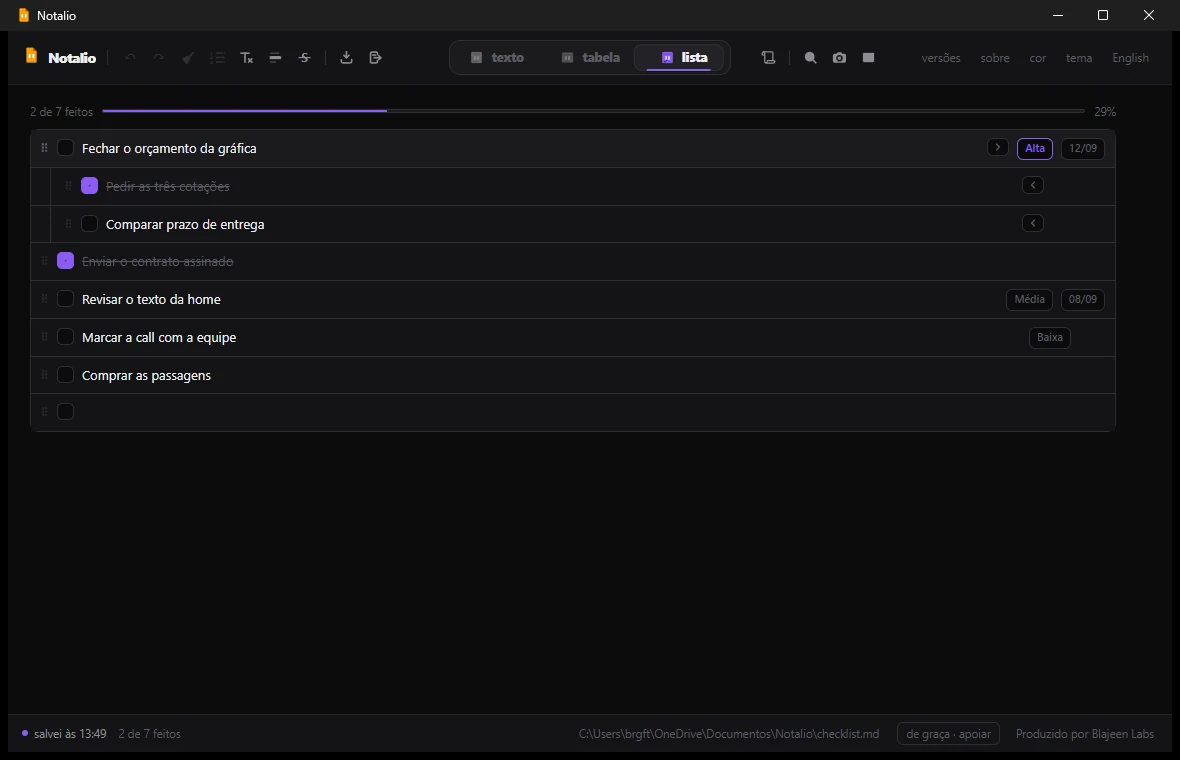
Task: Click the '12/09' due date chip
Action: 1082,148
